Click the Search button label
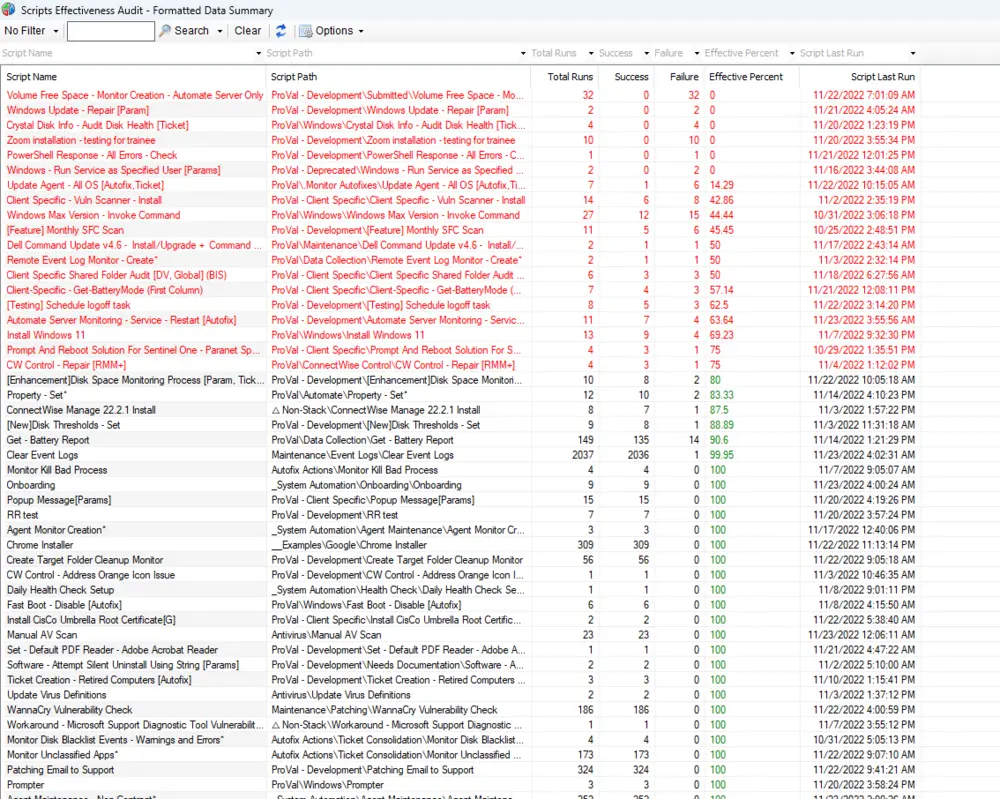Image resolution: width=1000 pixels, height=799 pixels. [x=191, y=31]
